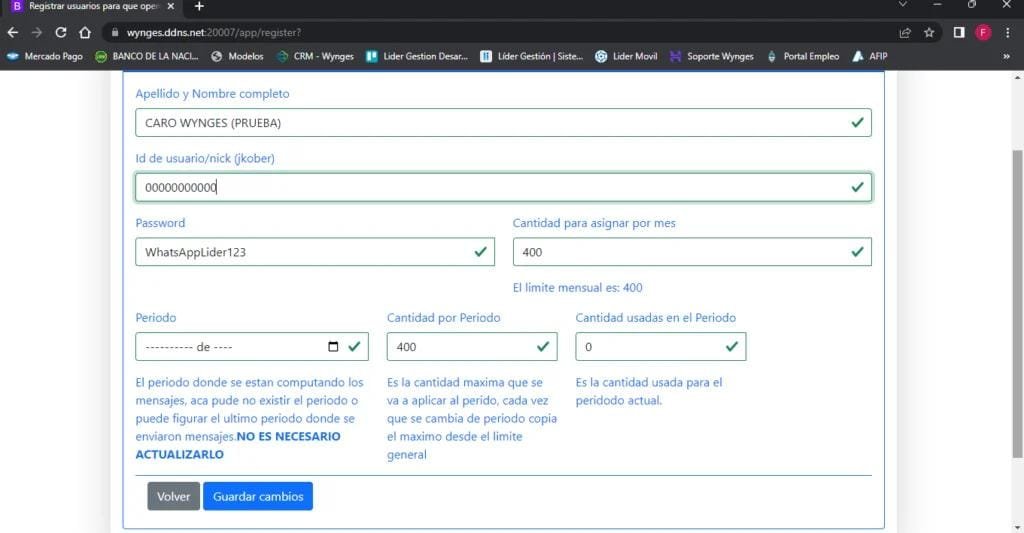
Task: Click the page vertical scrollbar
Action: 1018,300
